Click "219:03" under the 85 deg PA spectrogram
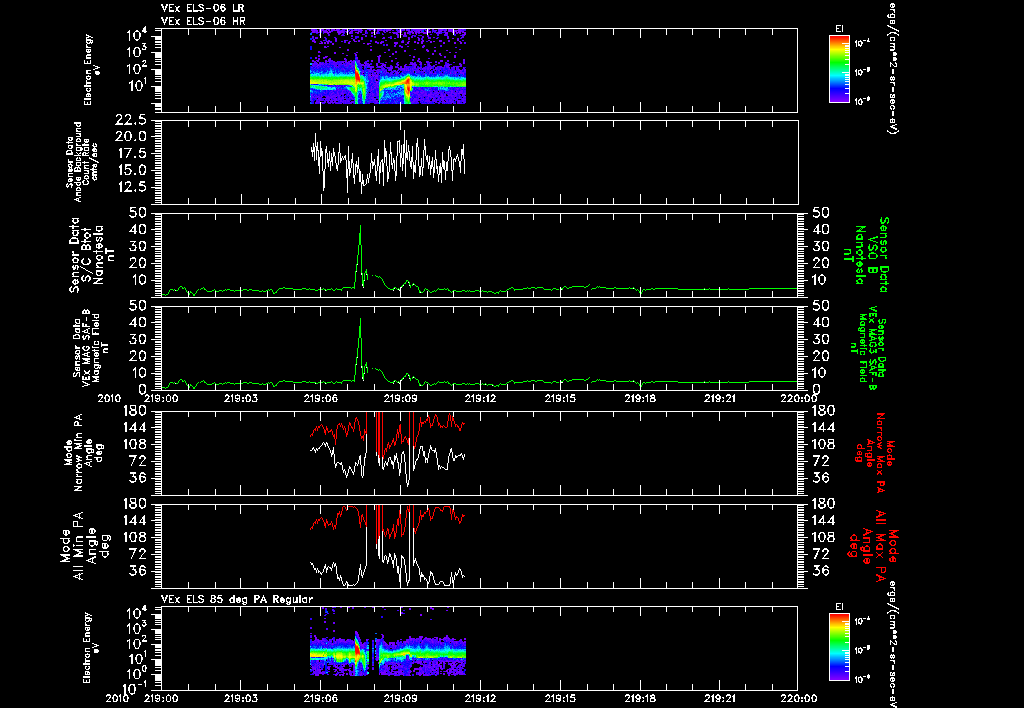This screenshot has width=1024, height=708. pyautogui.click(x=241, y=698)
